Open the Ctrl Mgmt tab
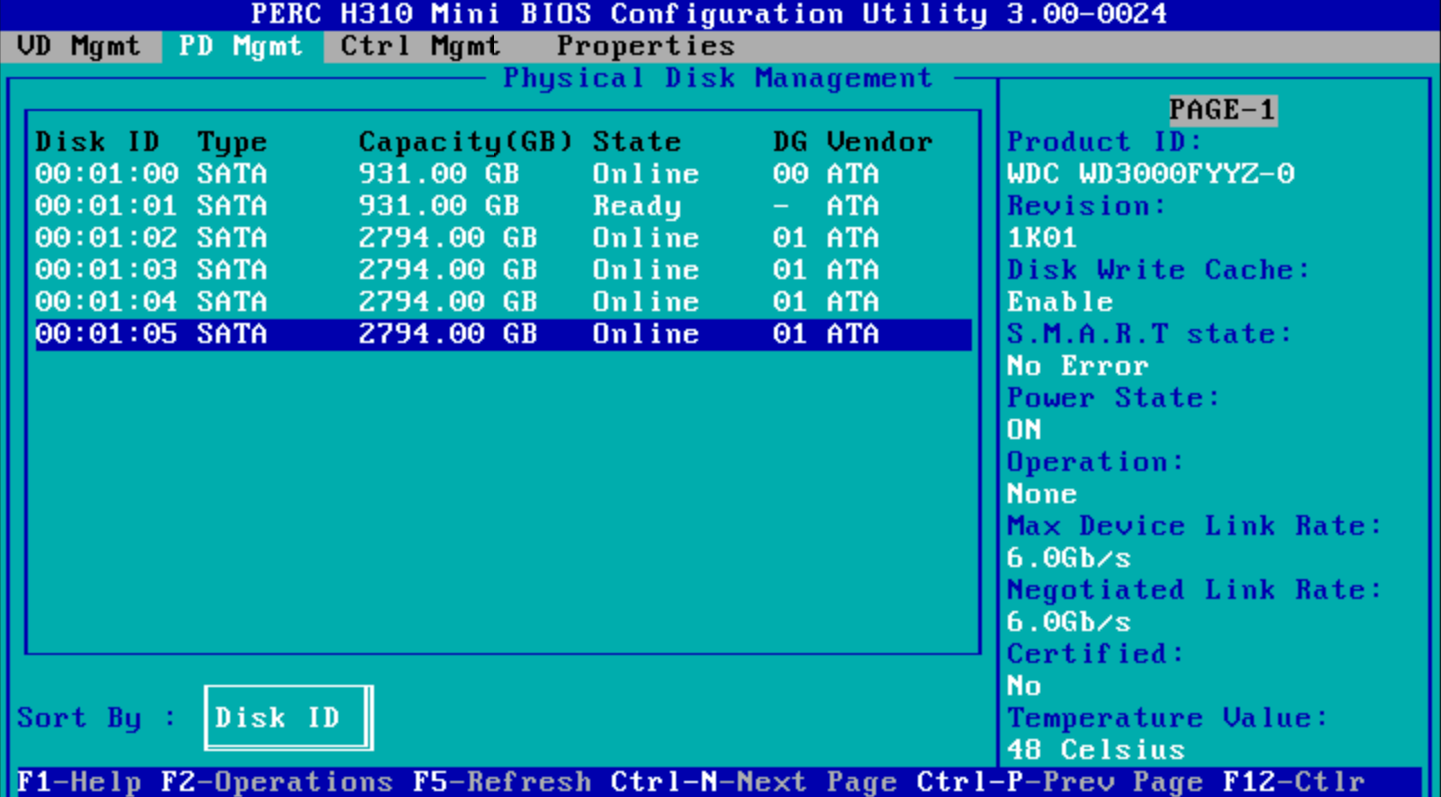Image resolution: width=1441 pixels, height=797 pixels. [420, 46]
